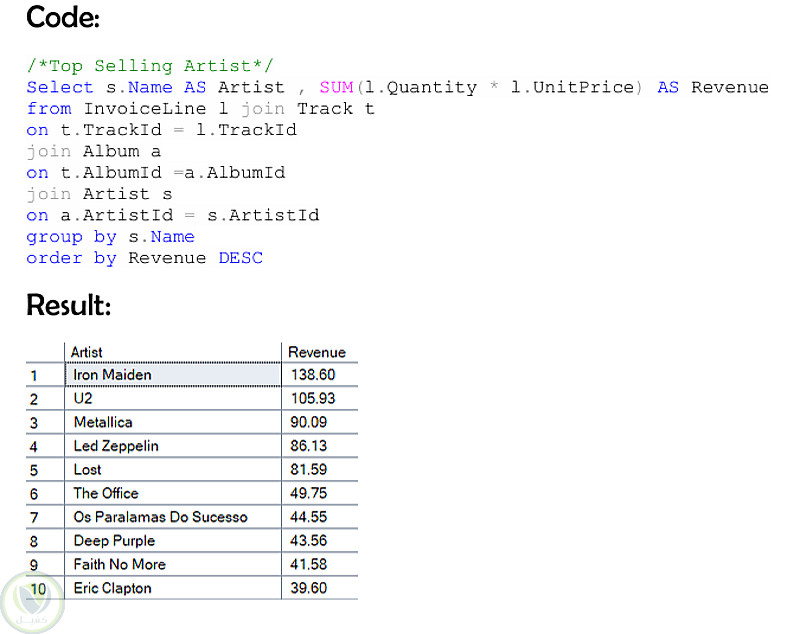This screenshot has height=634, width=800.
Task: Click the SUM keyword in code
Action: (336, 87)
